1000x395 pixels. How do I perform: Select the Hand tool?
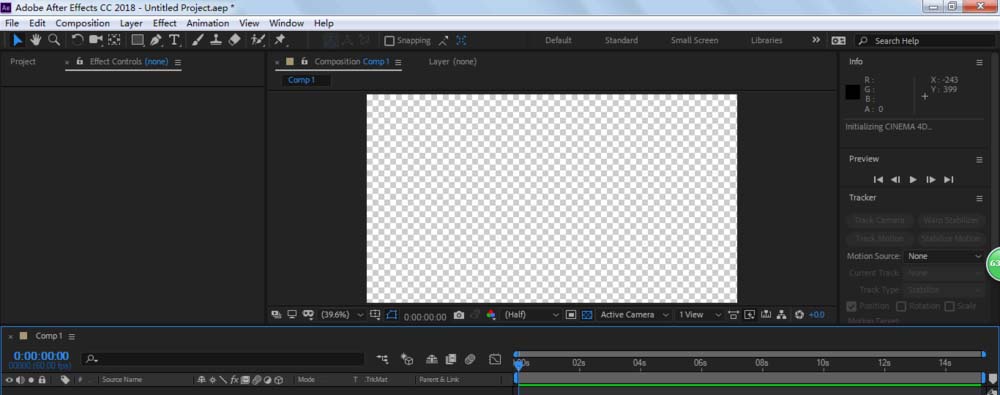pyautogui.click(x=36, y=40)
